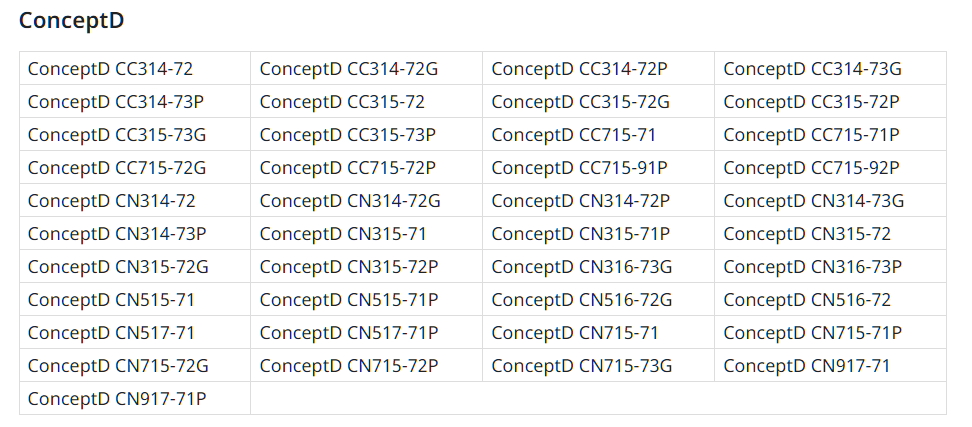Screen dimensions: 972x427
Task: Select ConceptD CN917-71P in last row
Action: pyautogui.click(x=135, y=398)
